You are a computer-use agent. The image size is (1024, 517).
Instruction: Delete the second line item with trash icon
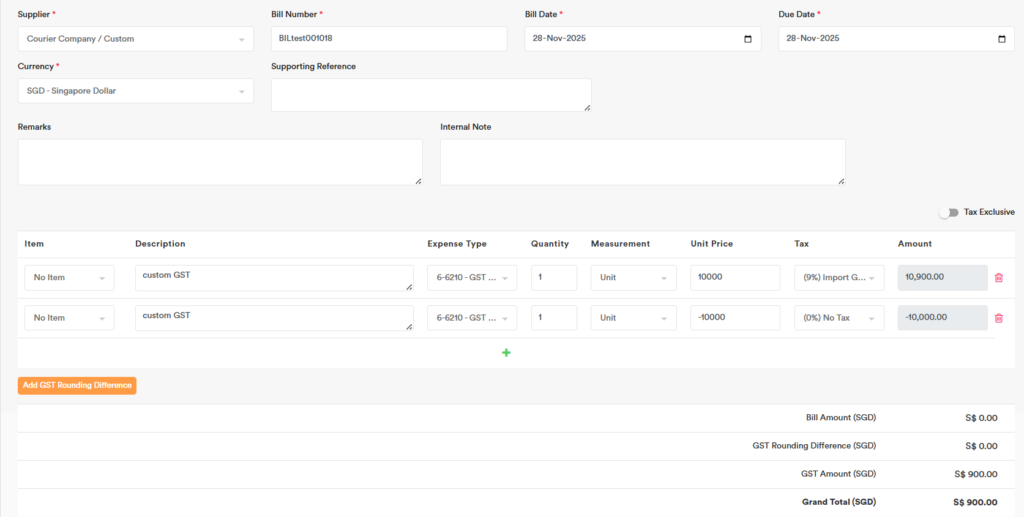tap(998, 318)
